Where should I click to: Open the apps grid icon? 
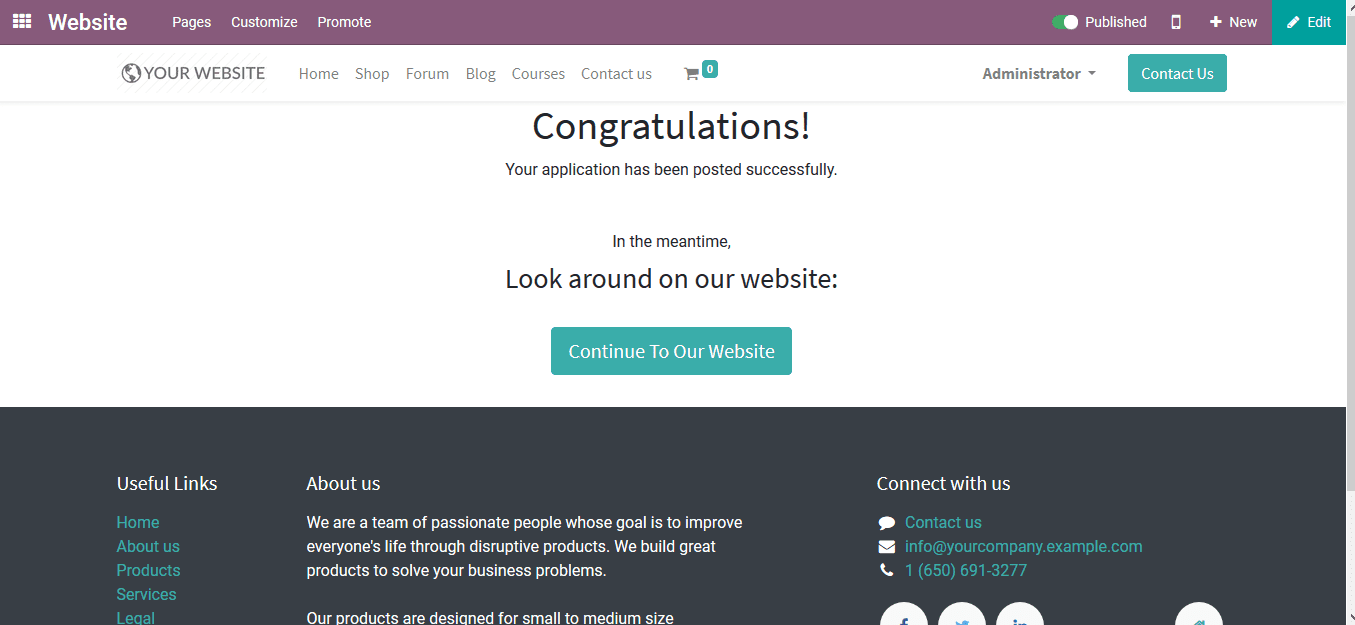click(21, 21)
